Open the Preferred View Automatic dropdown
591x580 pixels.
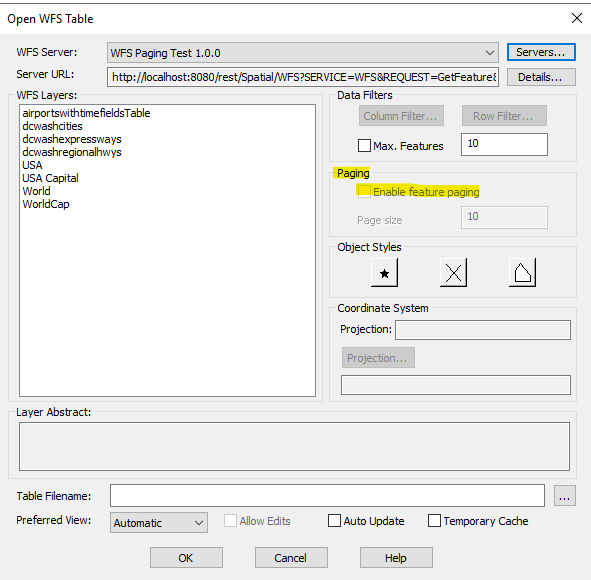(x=159, y=522)
